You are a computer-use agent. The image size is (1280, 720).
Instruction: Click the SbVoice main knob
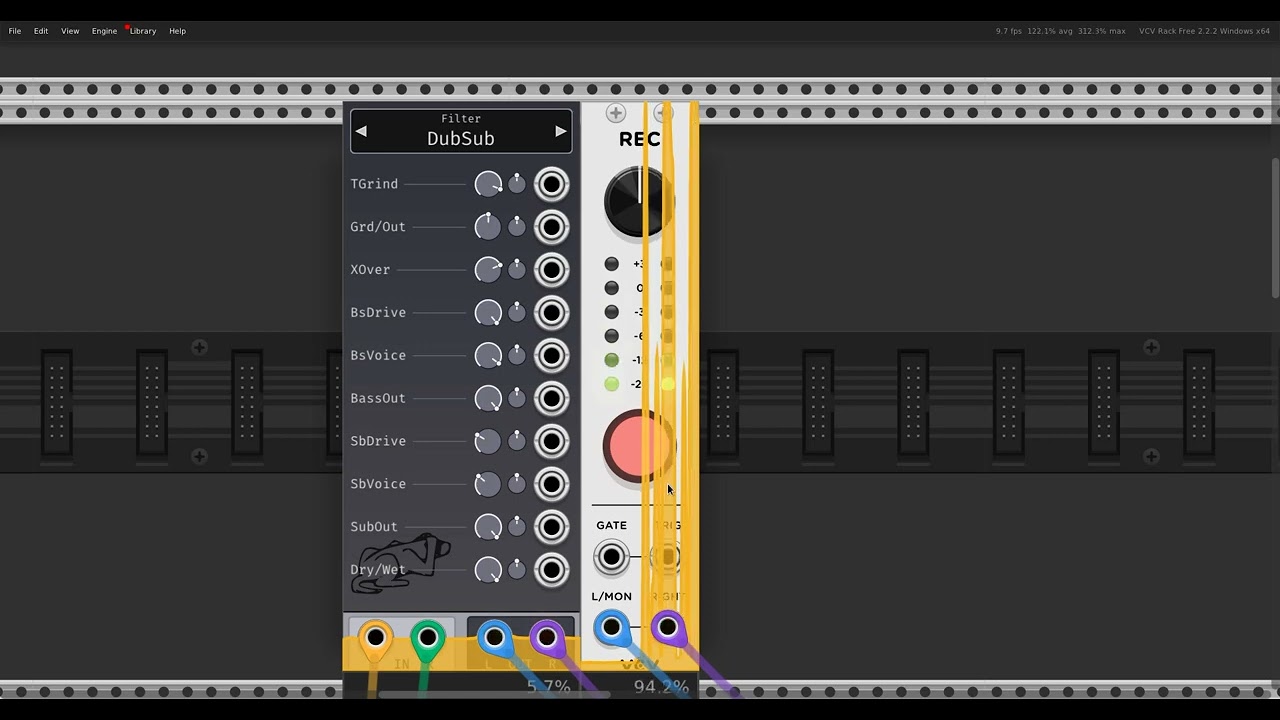(x=488, y=484)
